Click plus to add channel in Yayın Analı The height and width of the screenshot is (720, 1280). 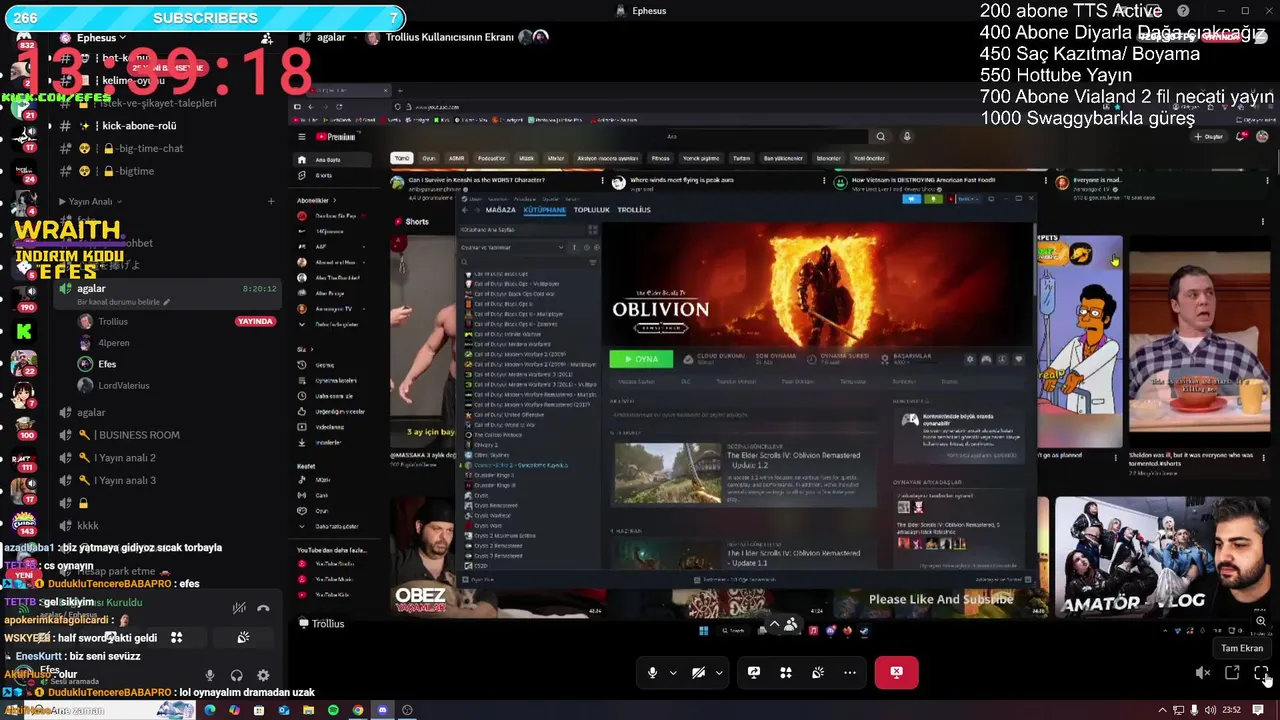[x=270, y=201]
